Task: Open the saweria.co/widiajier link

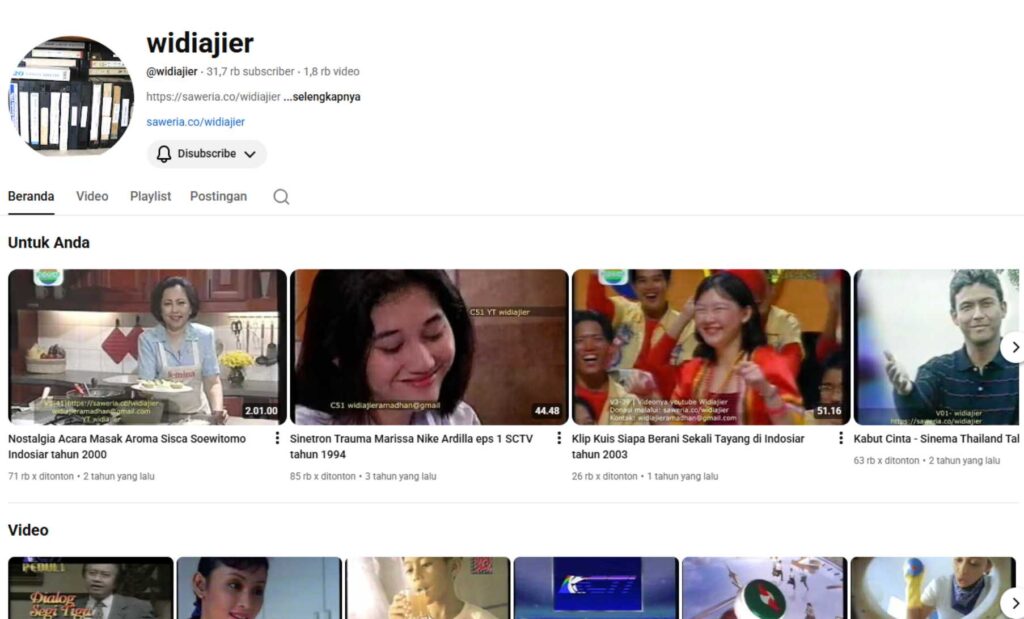Action: point(195,122)
